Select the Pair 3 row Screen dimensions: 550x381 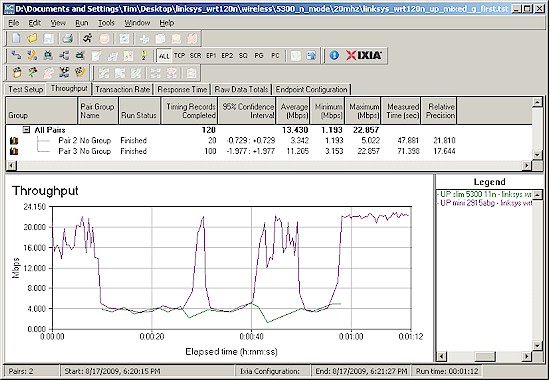click(269, 152)
